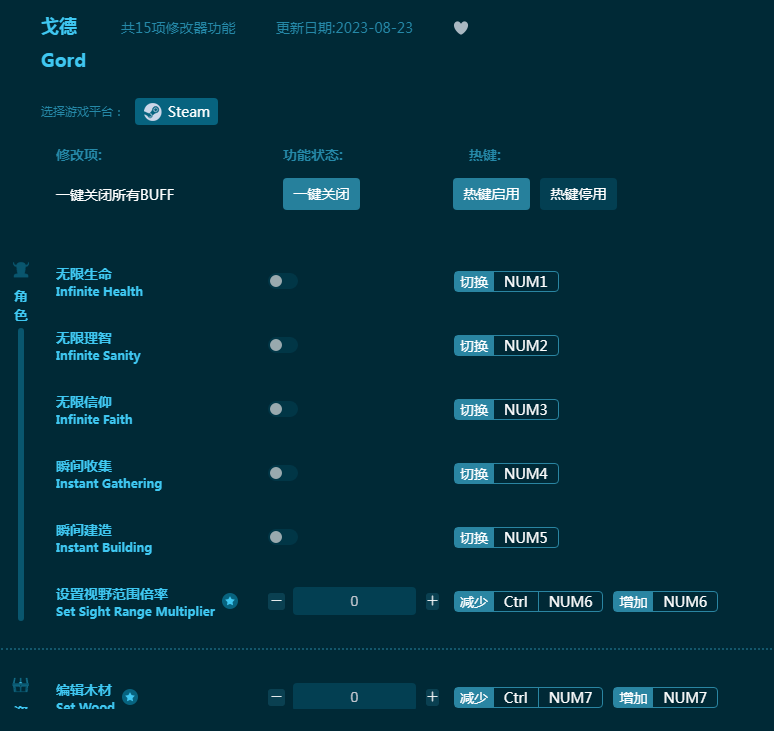
Task: Increase Sight Range Multiplier with plus
Action: tap(432, 601)
